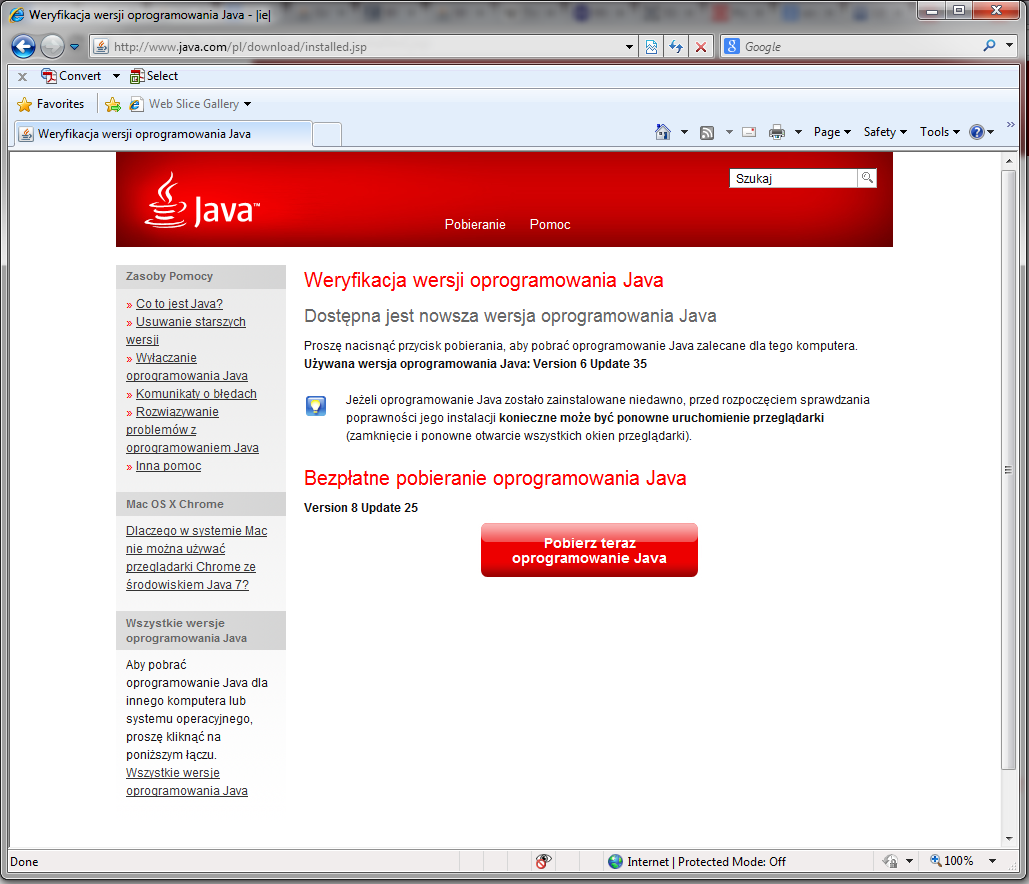This screenshot has width=1029, height=884.
Task: Open the recent pages dropdown arrow
Action: pos(74,47)
